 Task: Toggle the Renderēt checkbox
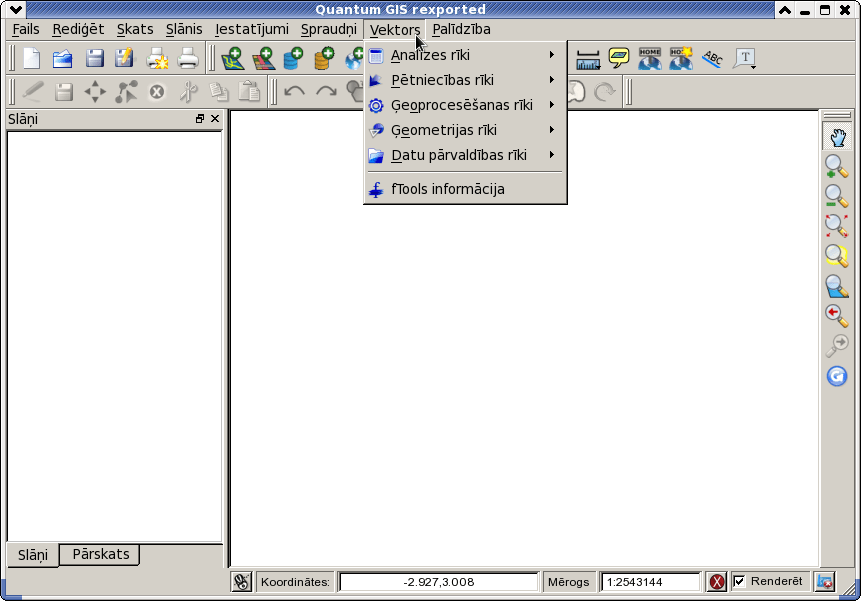pos(739,581)
